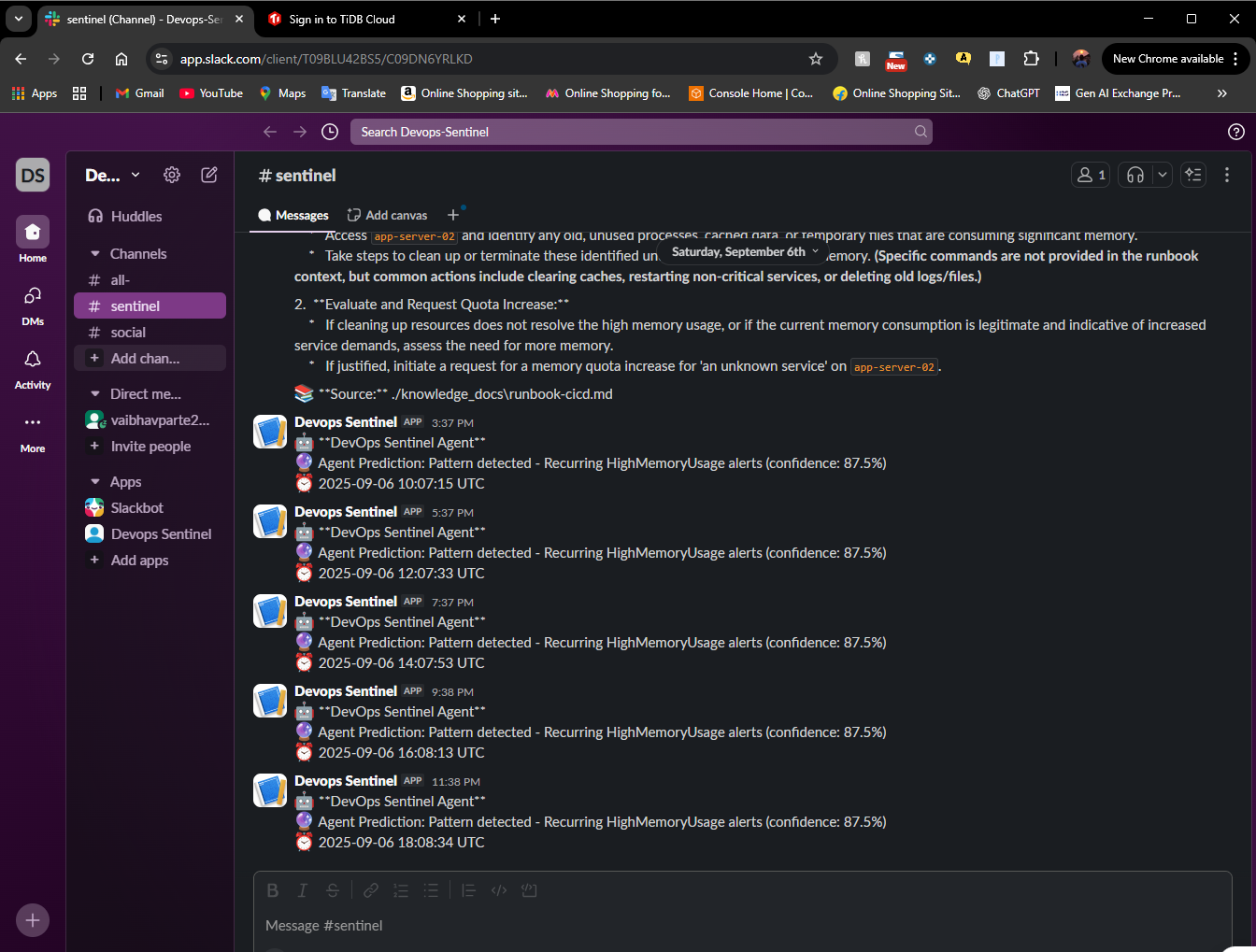Bookmark this page with star
The image size is (1256, 952).
tap(816, 59)
